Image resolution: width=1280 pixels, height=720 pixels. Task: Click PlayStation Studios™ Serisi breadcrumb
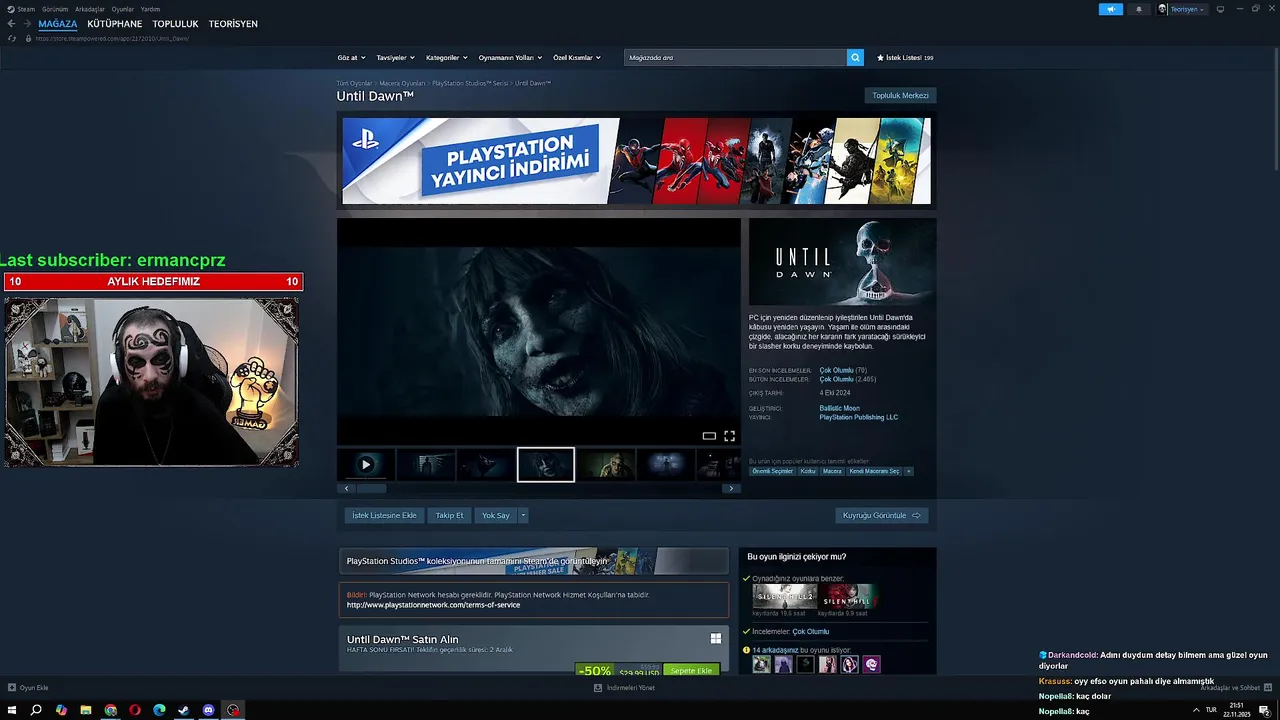470,83
